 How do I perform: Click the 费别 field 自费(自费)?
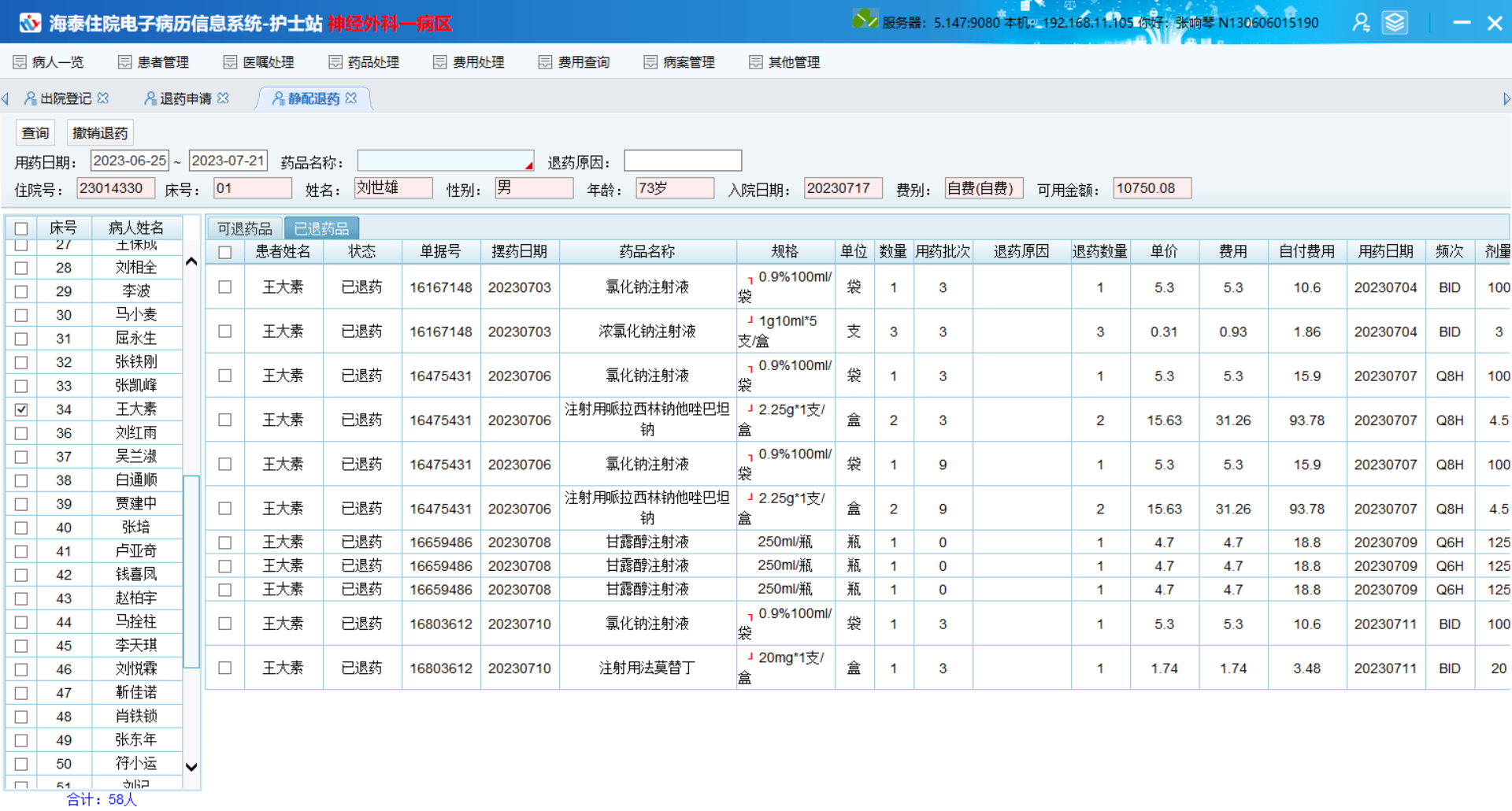click(x=984, y=188)
